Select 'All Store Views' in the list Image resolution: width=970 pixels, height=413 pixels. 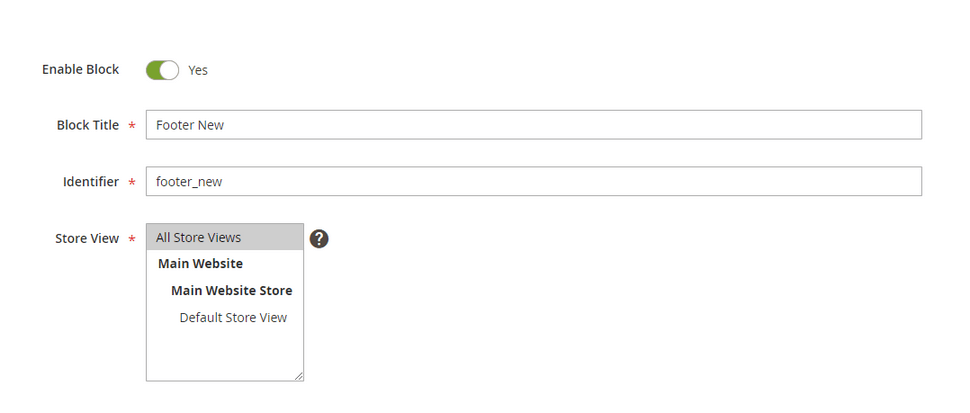(225, 237)
